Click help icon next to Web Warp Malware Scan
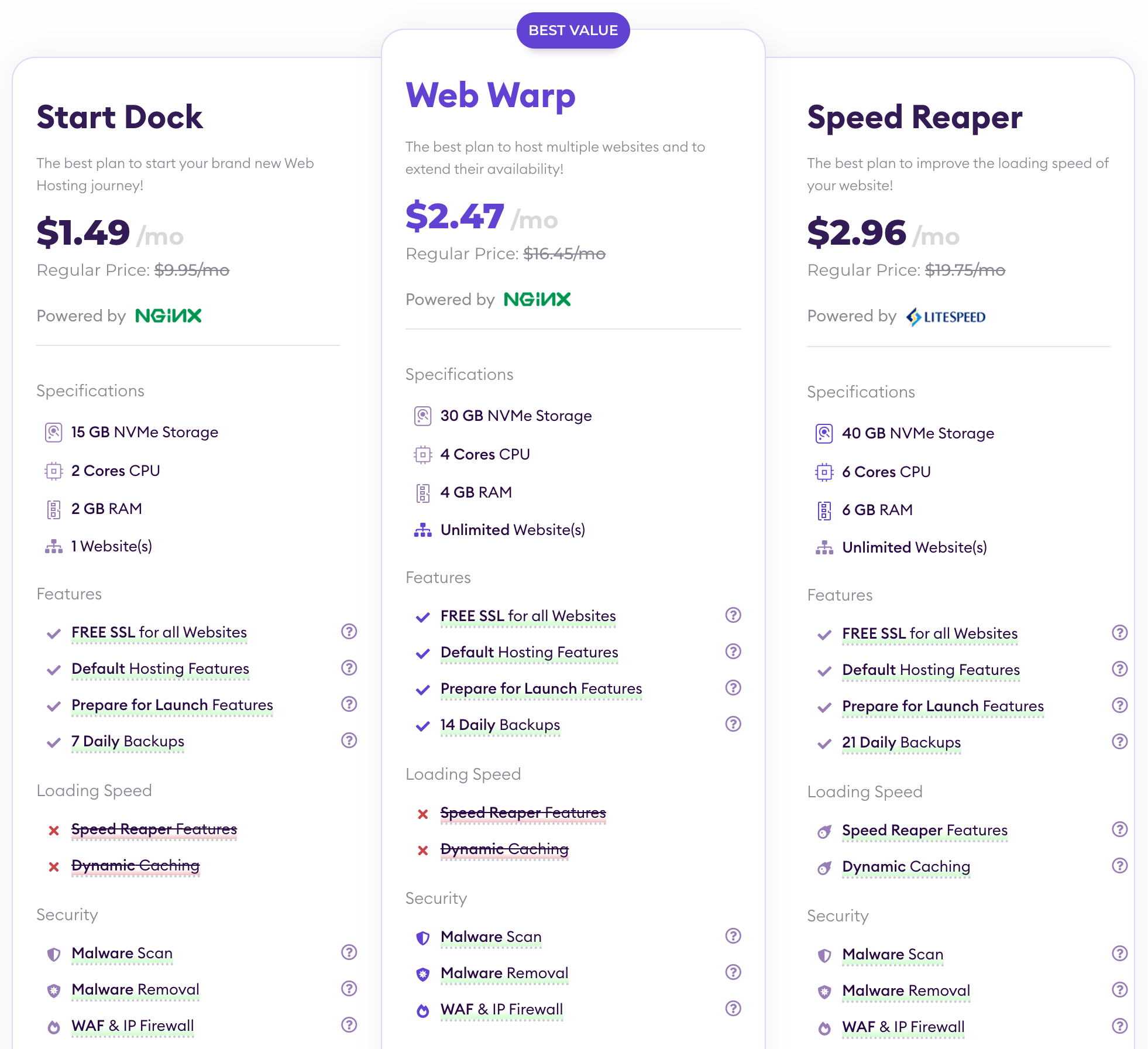The width and height of the screenshot is (1148, 1049). click(733, 936)
